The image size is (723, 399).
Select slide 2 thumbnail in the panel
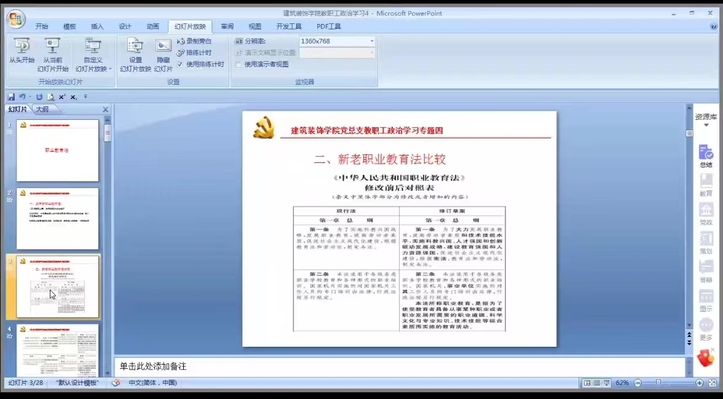tap(58, 219)
